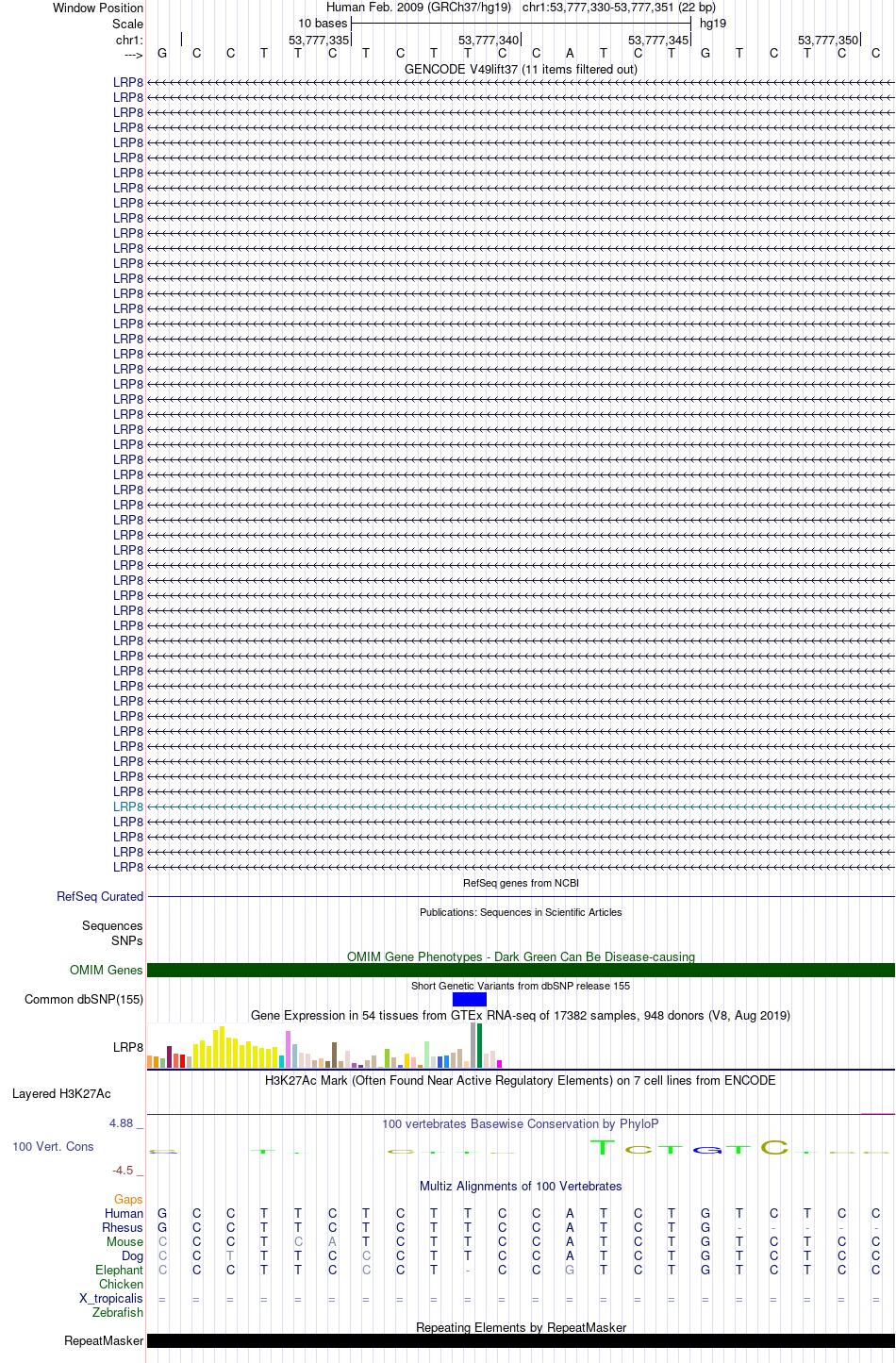Open the RefSeq genes from NCBI title
The width and height of the screenshot is (896, 1363).
521,883
